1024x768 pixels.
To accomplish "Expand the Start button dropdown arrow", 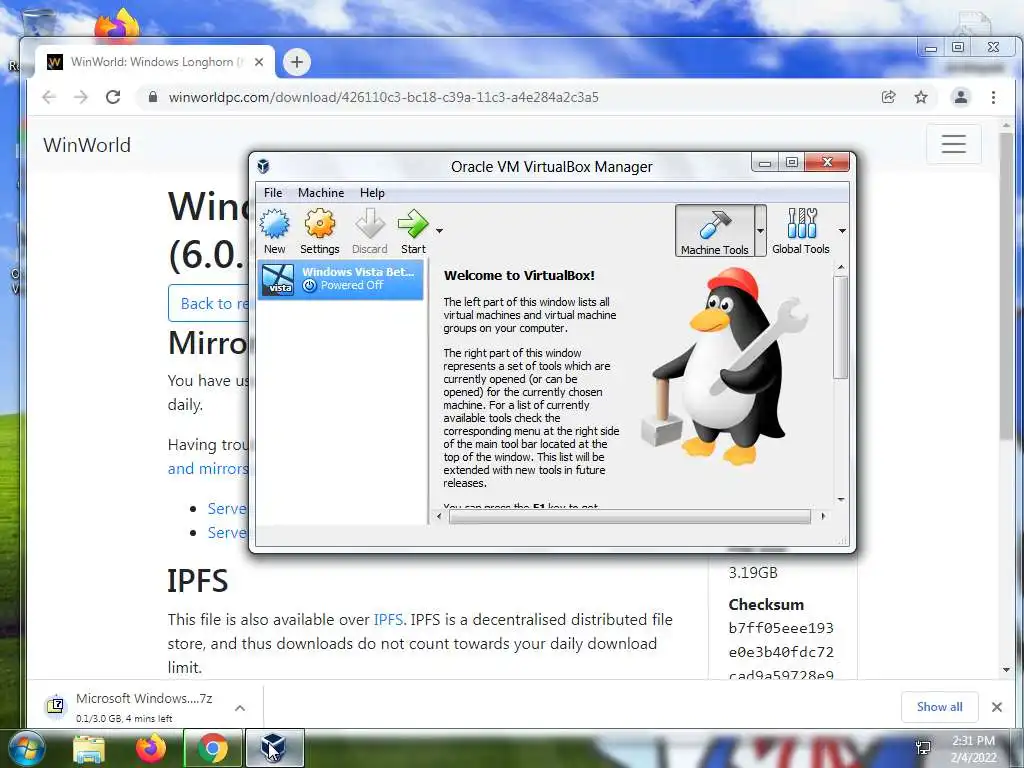I will [x=440, y=231].
